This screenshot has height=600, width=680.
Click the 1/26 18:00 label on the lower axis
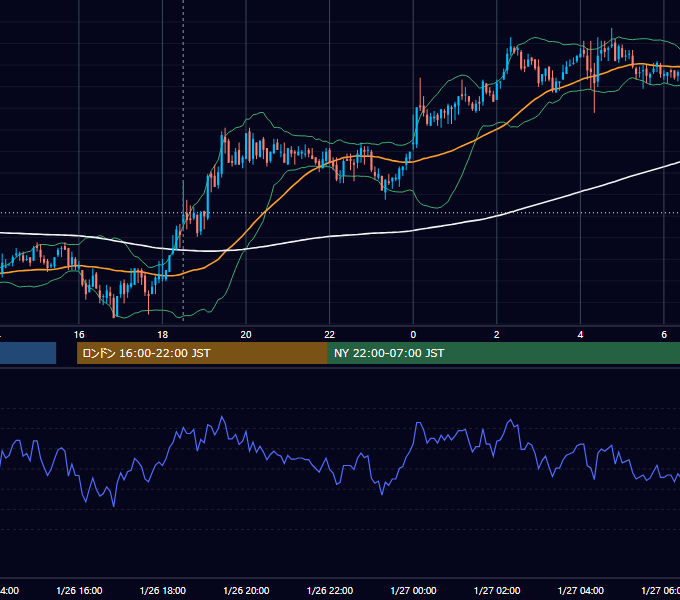163,591
